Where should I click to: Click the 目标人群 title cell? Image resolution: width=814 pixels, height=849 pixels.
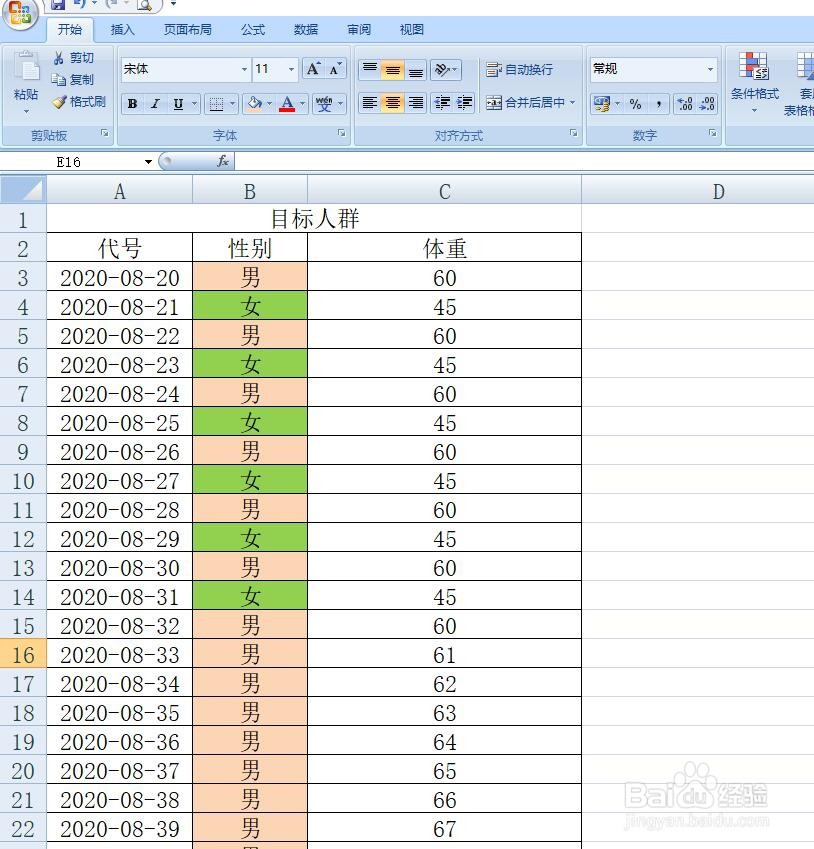tap(314, 219)
